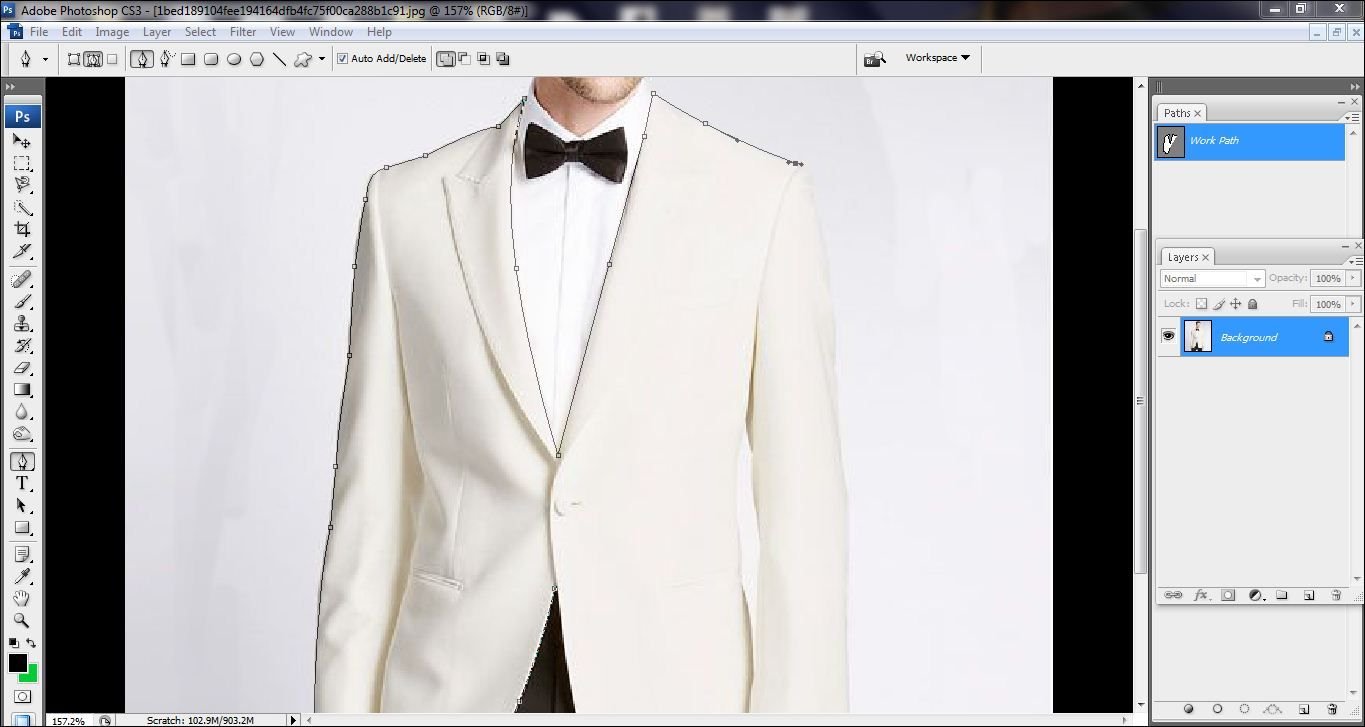Choose the Ellipse shape in options bar
This screenshot has width=1365, height=727.
pos(233,58)
